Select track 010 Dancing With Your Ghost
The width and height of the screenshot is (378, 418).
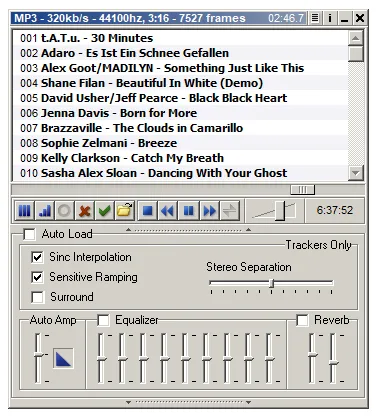pyautogui.click(x=180, y=173)
